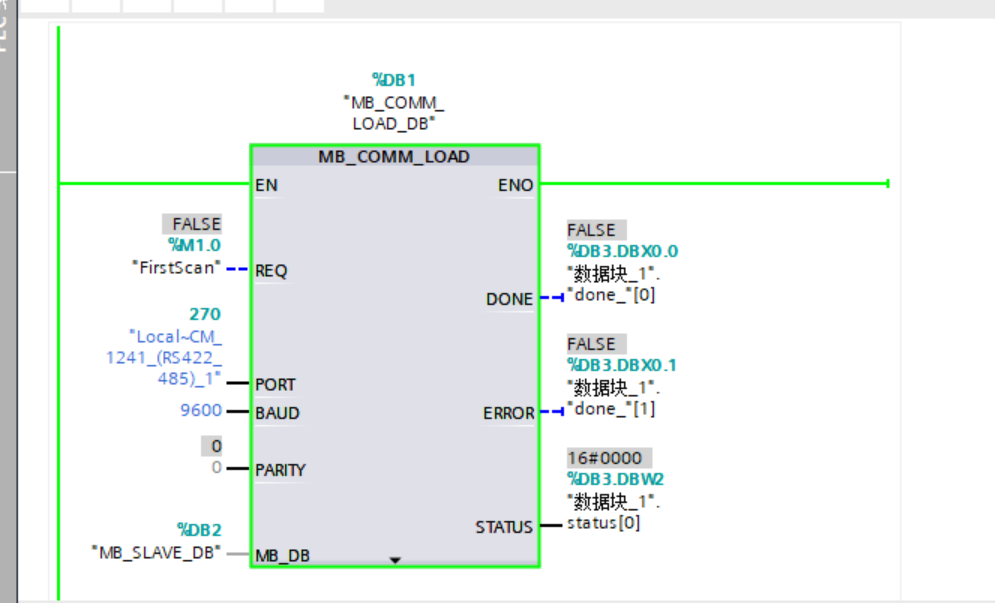Click the PARITY input operand 0
The height and width of the screenshot is (603, 995).
[x=216, y=468]
